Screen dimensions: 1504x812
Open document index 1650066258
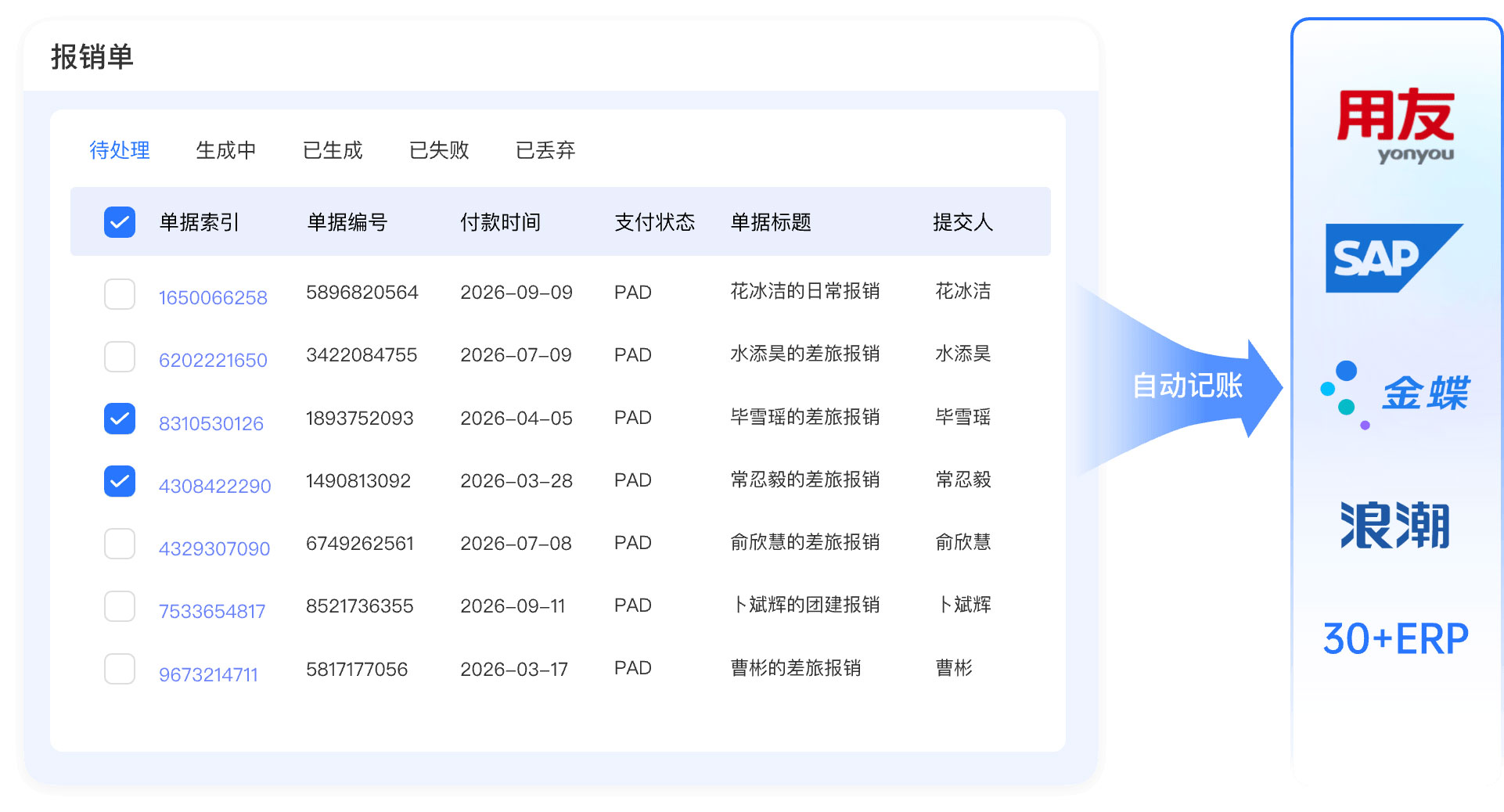213,297
